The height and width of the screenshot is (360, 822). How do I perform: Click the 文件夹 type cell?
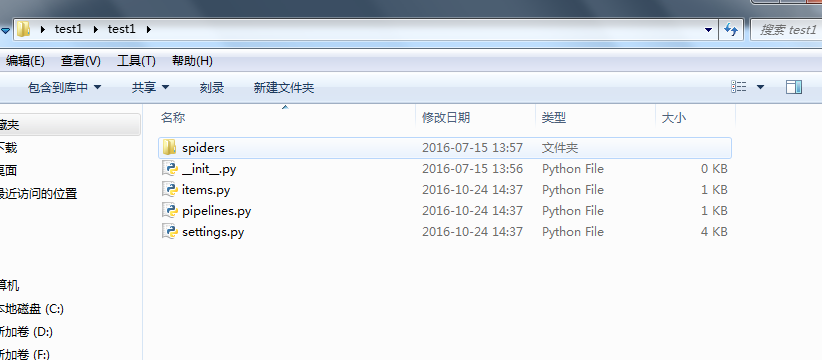(560, 148)
